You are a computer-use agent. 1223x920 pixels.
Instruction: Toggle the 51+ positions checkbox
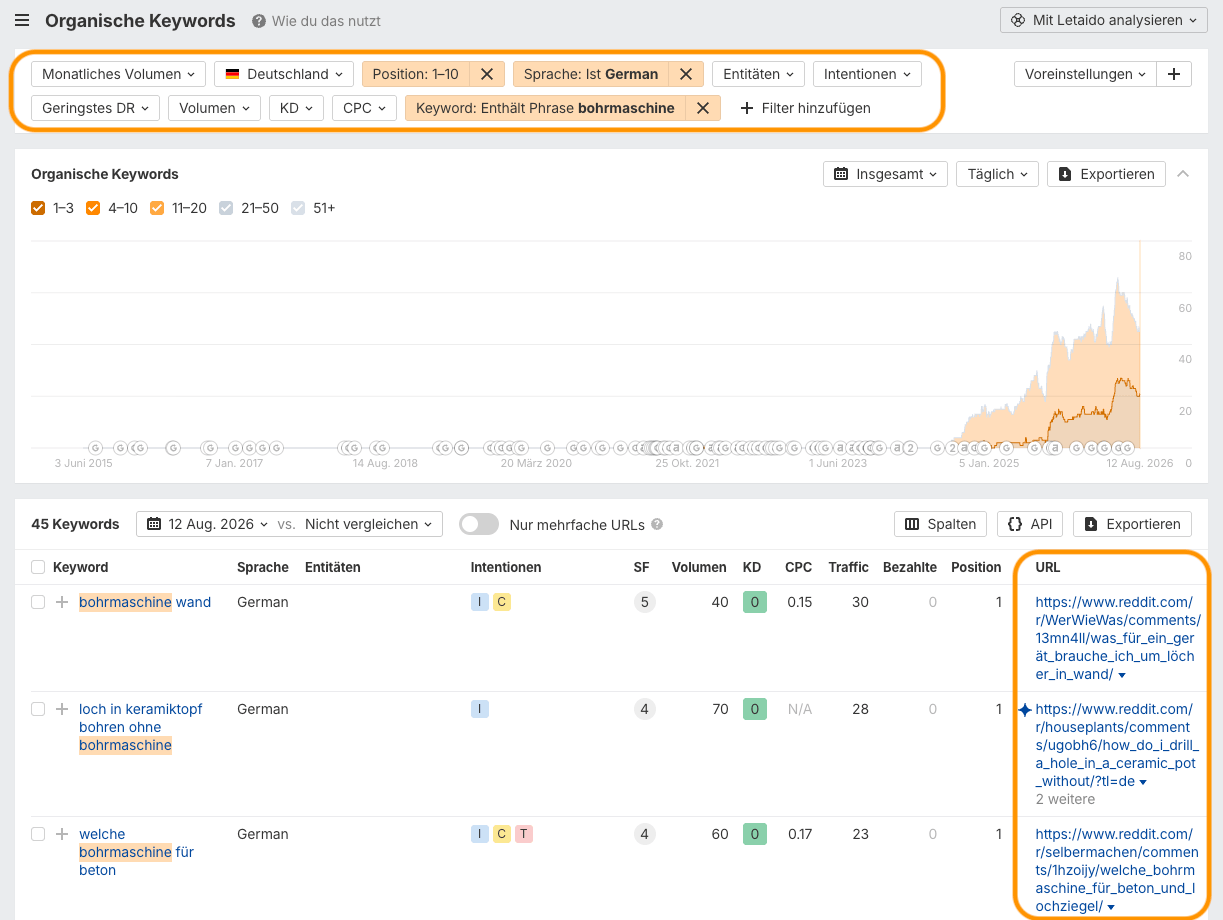click(x=298, y=208)
